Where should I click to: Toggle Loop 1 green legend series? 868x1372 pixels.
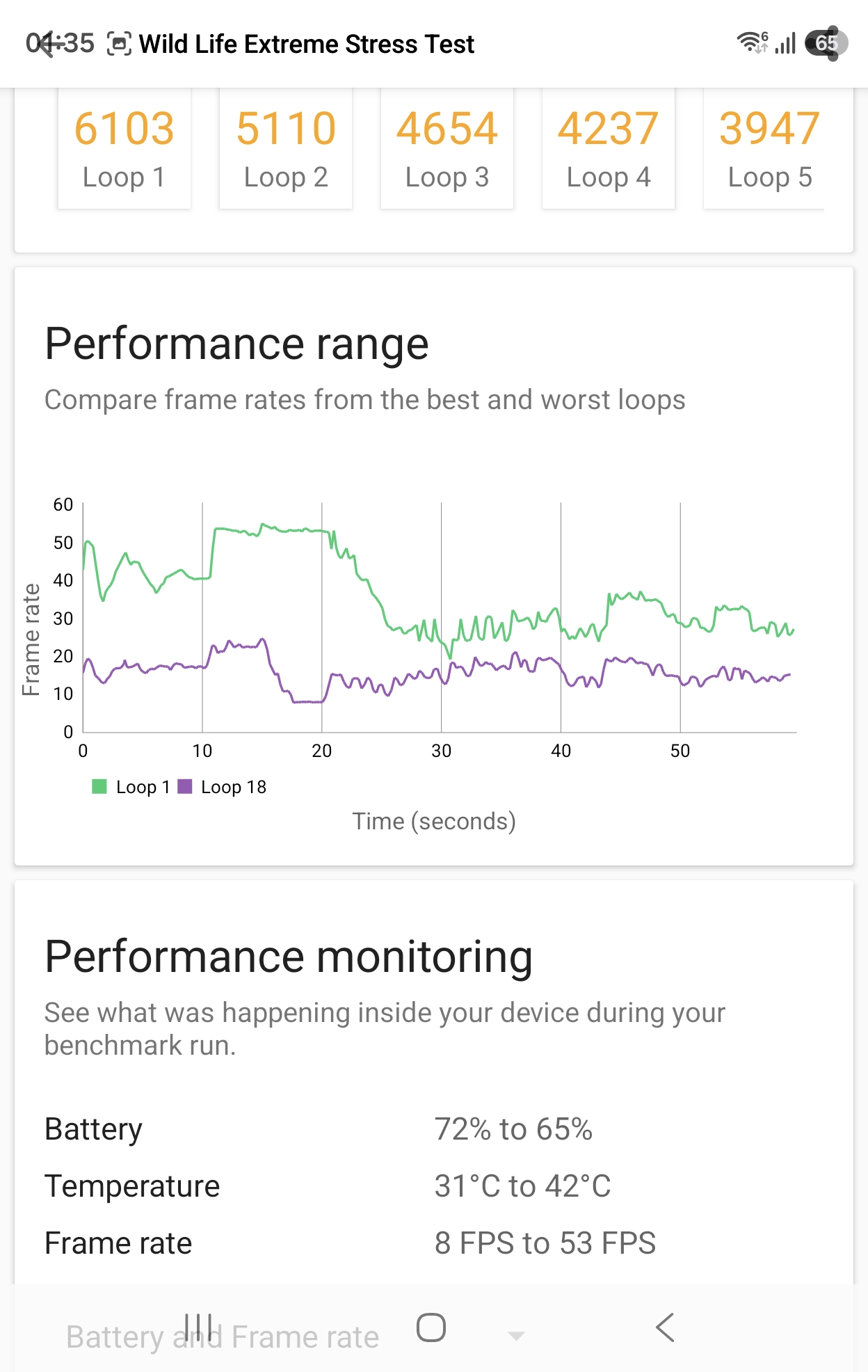[131, 787]
